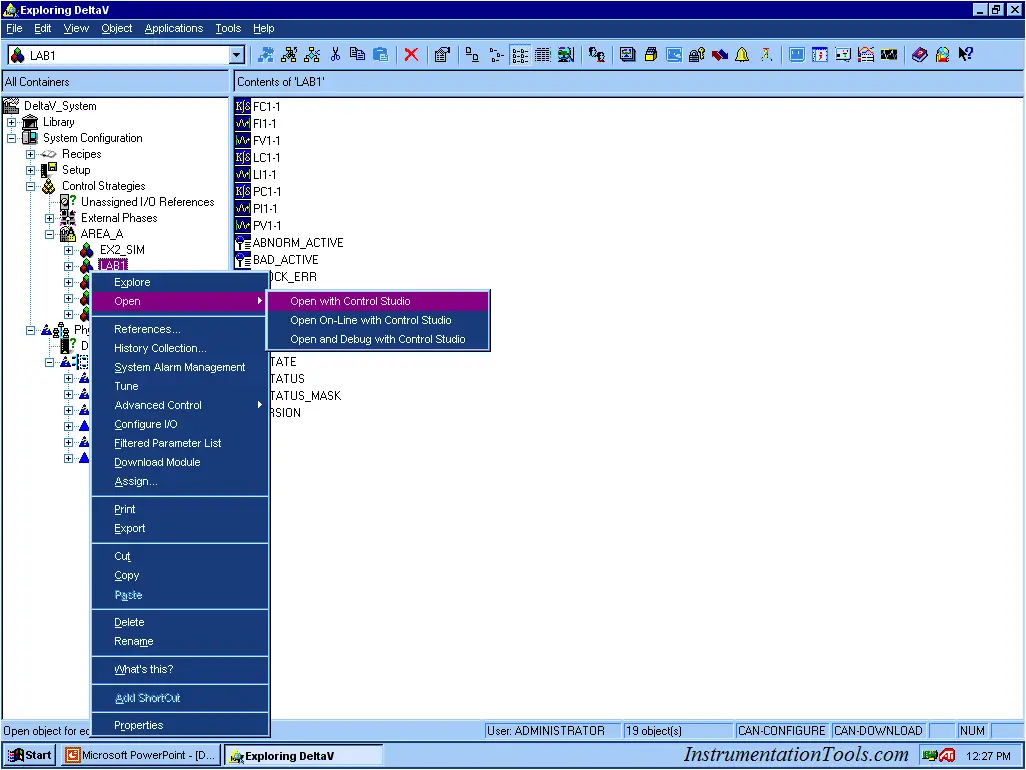The height and width of the screenshot is (770, 1026).
Task: Choose Open On-Line with Control Studio
Action: 378,320
